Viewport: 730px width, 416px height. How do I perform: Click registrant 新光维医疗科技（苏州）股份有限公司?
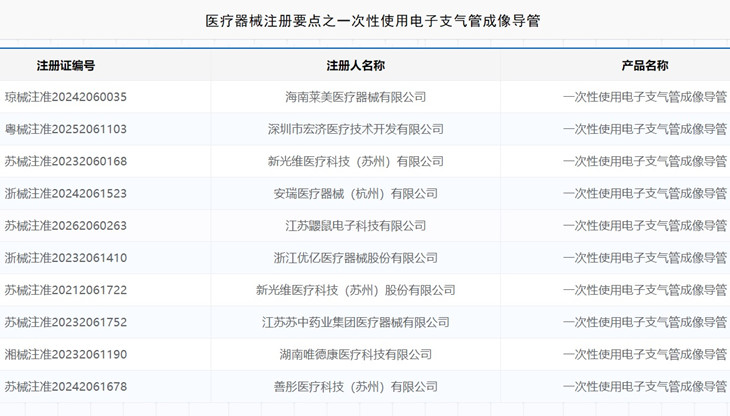coord(356,290)
